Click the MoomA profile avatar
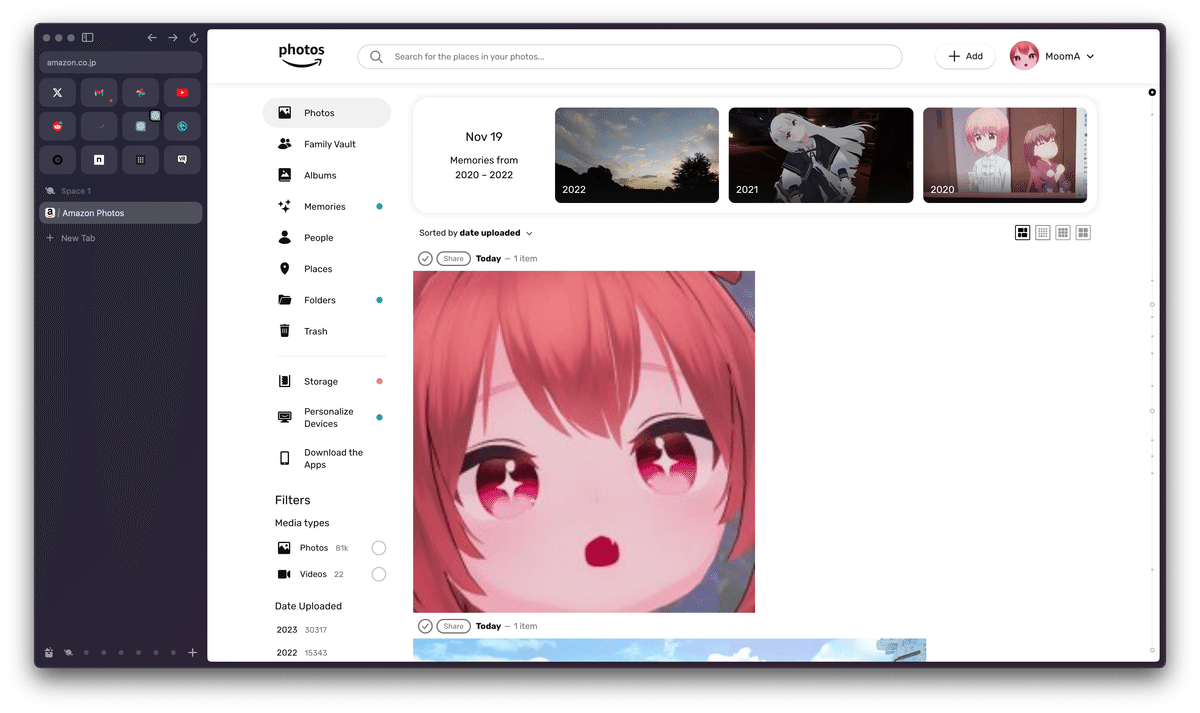 1024,56
